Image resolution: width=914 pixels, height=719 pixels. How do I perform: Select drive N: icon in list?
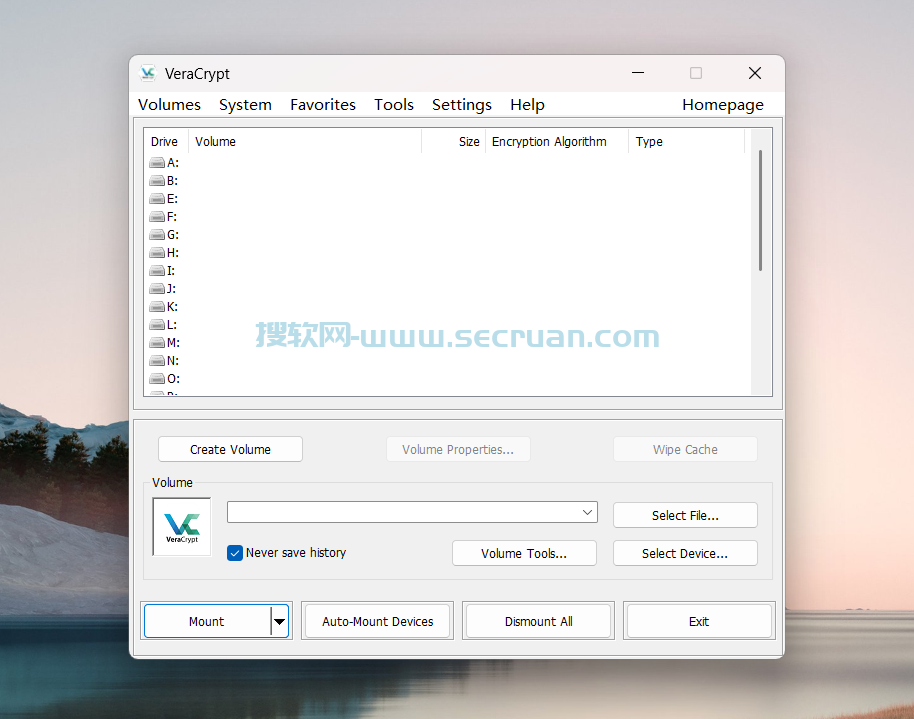click(x=157, y=361)
